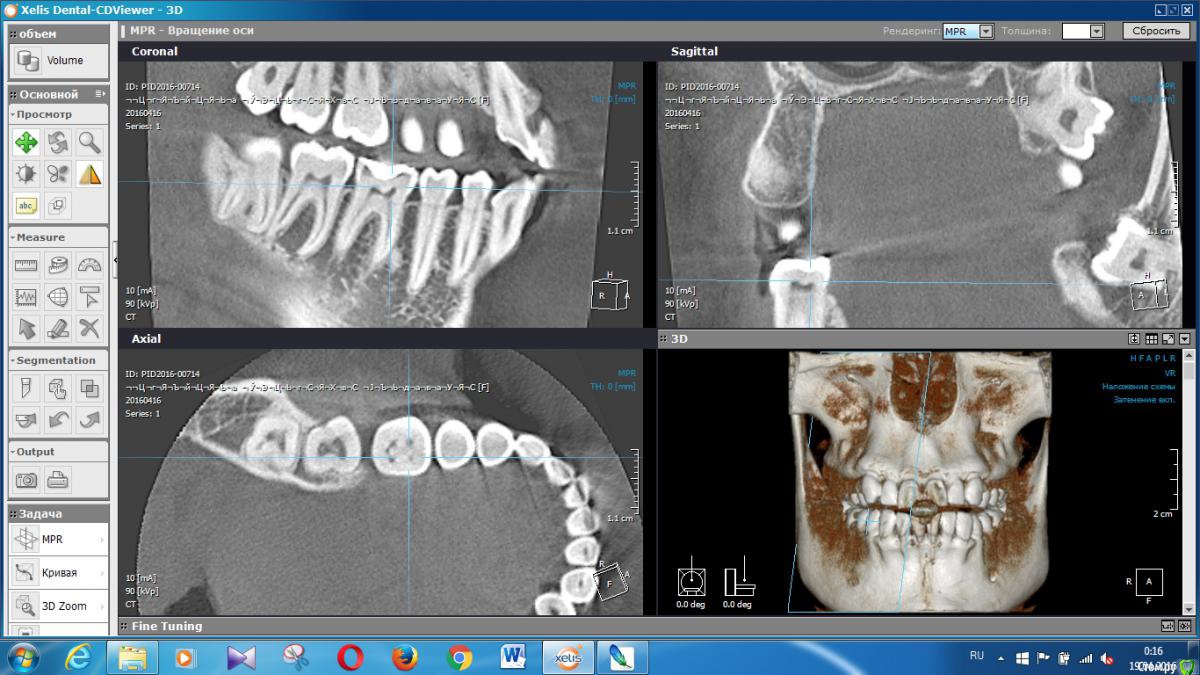Select the green pan/move tool
The image size is (1200, 675).
(27, 143)
